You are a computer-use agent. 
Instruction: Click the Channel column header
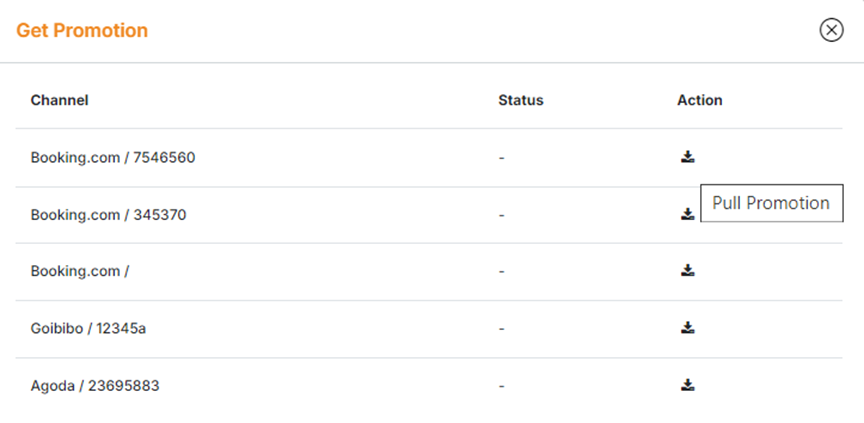pos(59,100)
